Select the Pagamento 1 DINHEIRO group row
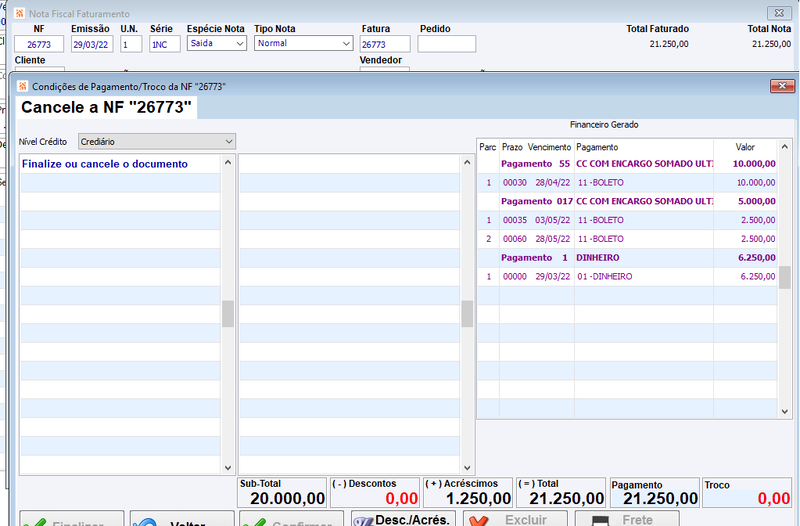The image size is (800, 526). pos(627,258)
